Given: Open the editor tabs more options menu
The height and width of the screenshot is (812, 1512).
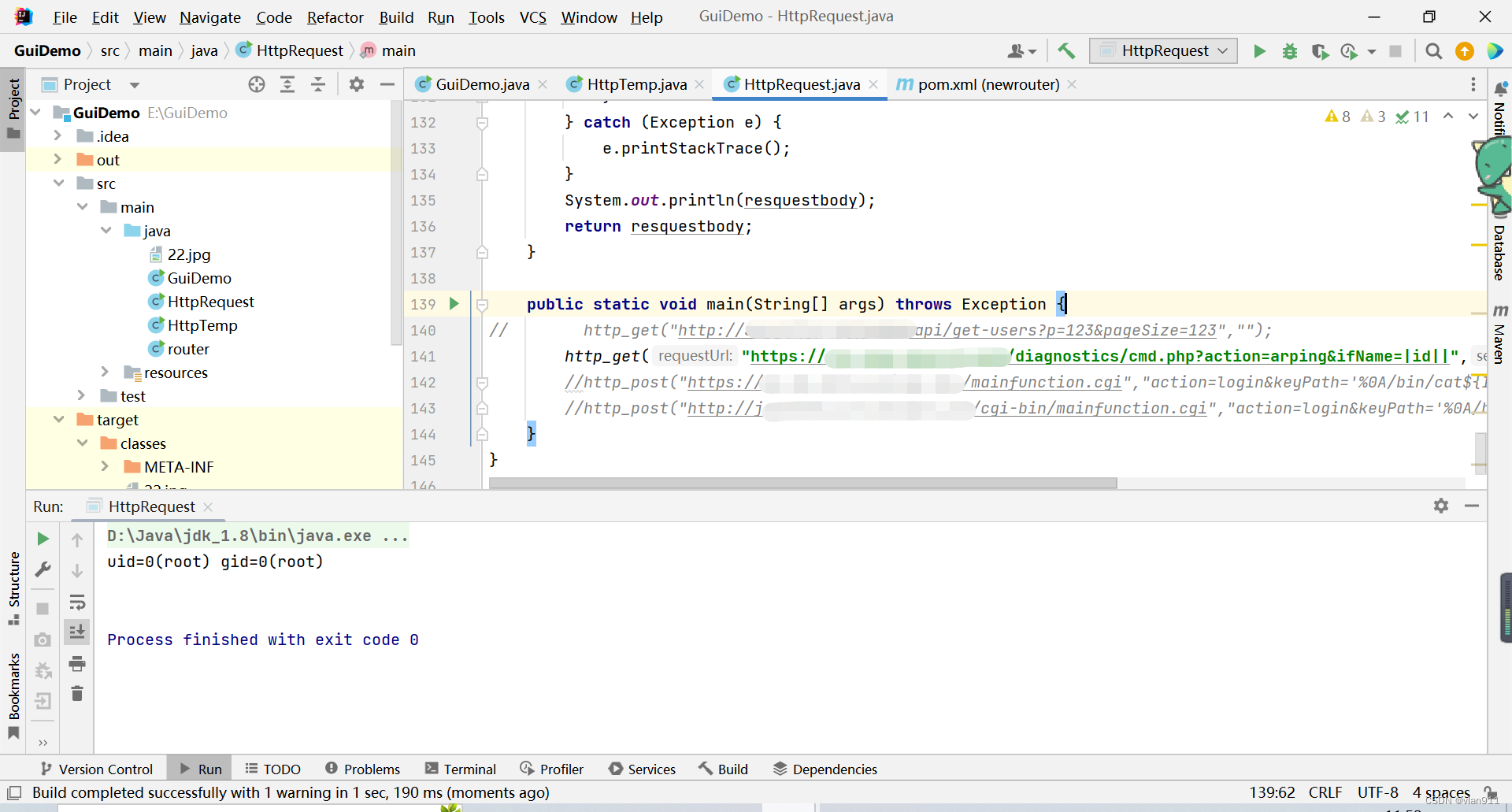Looking at the screenshot, I should (x=1473, y=84).
